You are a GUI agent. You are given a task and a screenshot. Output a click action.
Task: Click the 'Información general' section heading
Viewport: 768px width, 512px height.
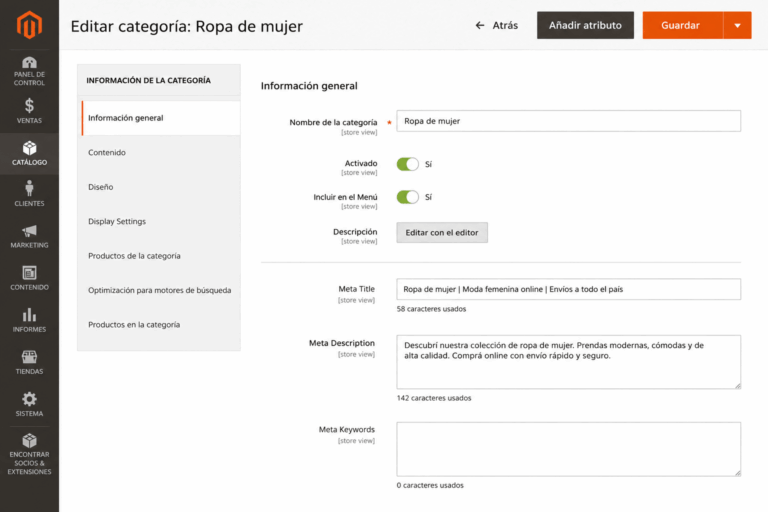click(309, 86)
